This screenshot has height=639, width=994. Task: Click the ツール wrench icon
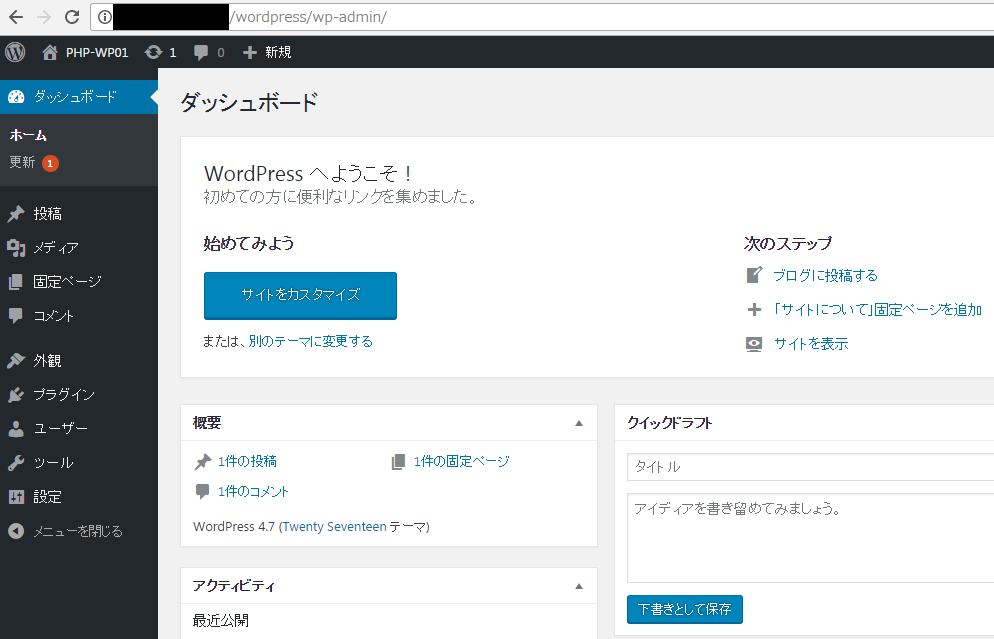point(16,463)
